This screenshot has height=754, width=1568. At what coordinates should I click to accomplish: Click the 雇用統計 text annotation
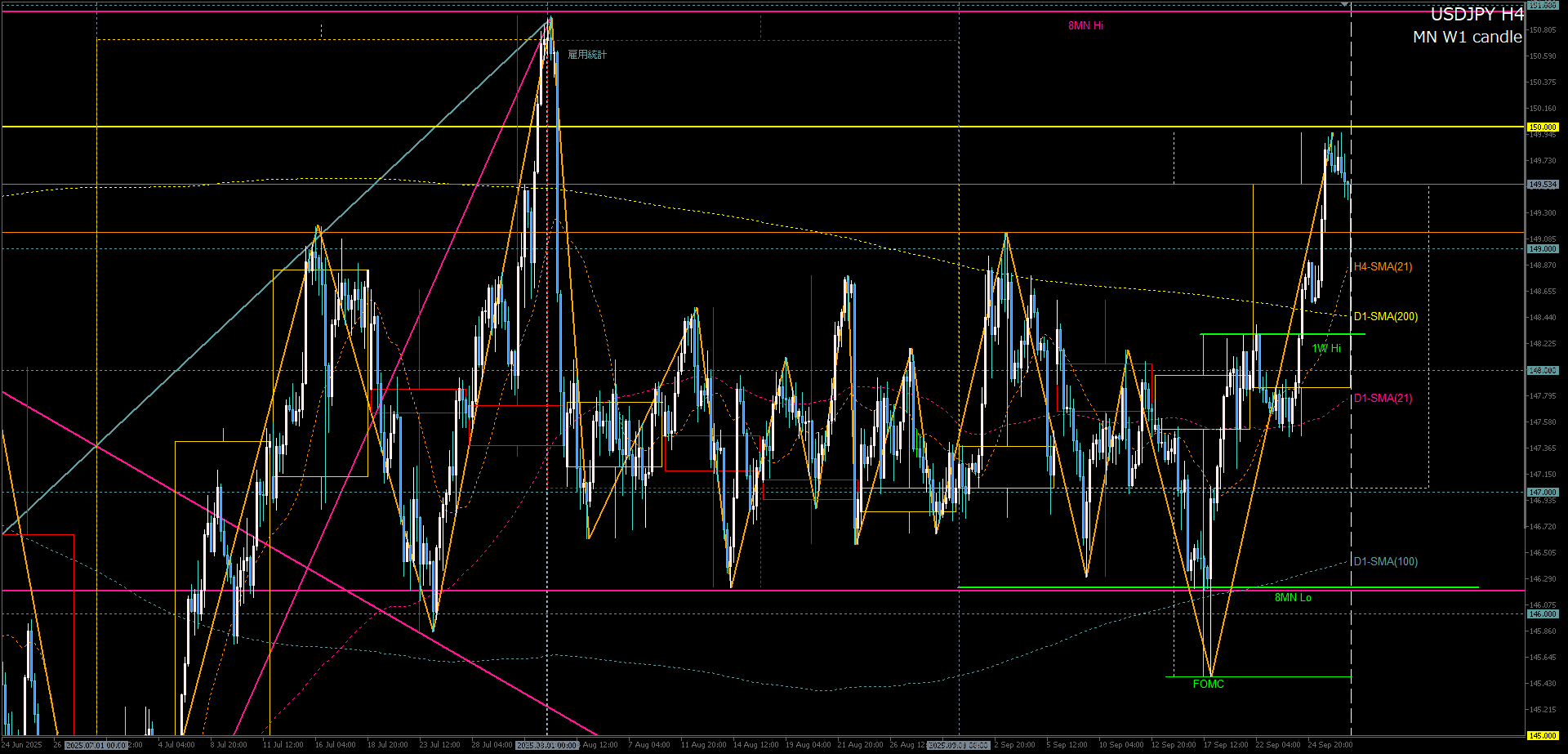tap(587, 55)
